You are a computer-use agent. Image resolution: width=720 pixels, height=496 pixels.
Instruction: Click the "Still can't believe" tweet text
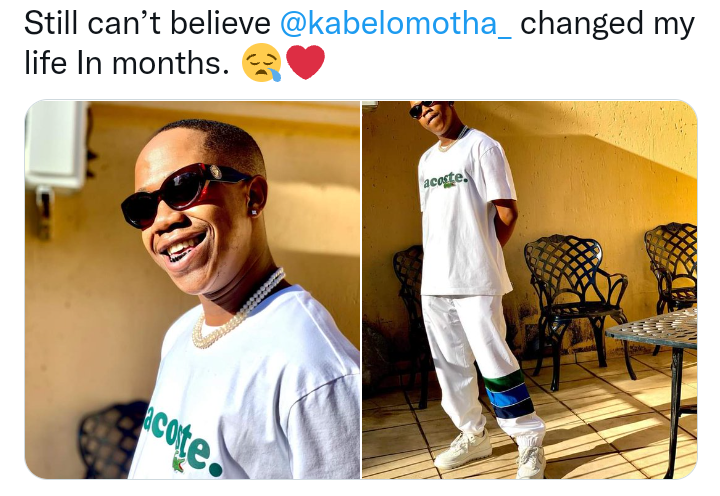pyautogui.click(x=147, y=23)
